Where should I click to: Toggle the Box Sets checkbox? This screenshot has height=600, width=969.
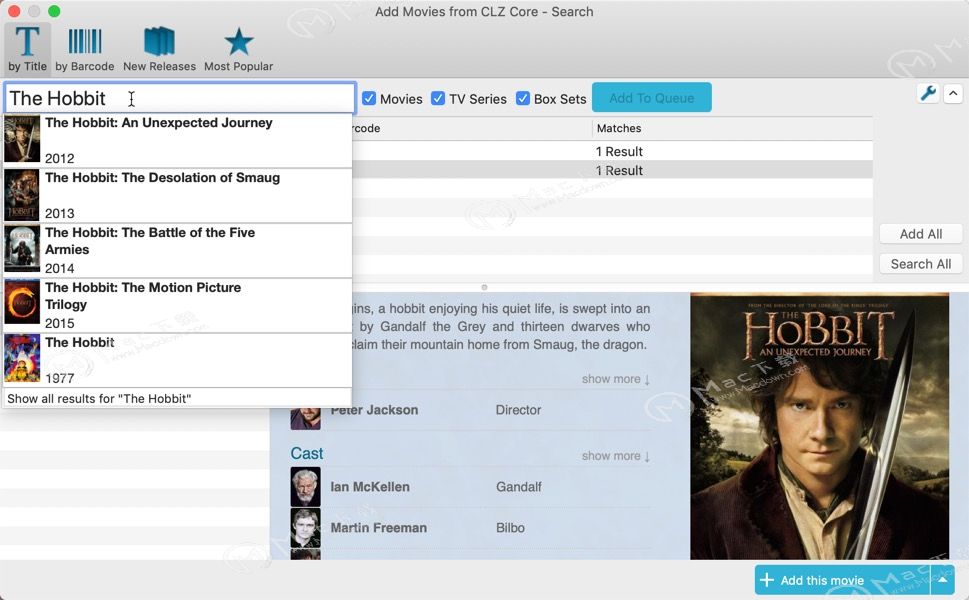click(x=523, y=98)
